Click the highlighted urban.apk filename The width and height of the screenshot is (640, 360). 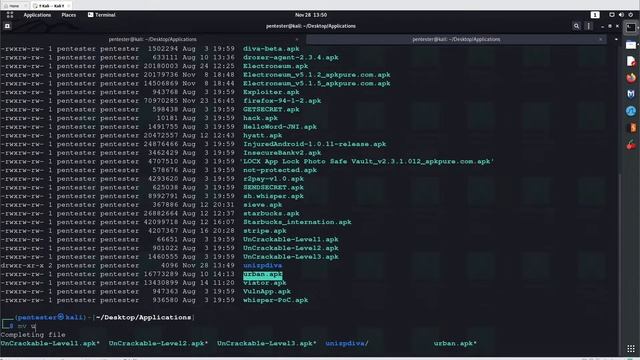[262, 274]
